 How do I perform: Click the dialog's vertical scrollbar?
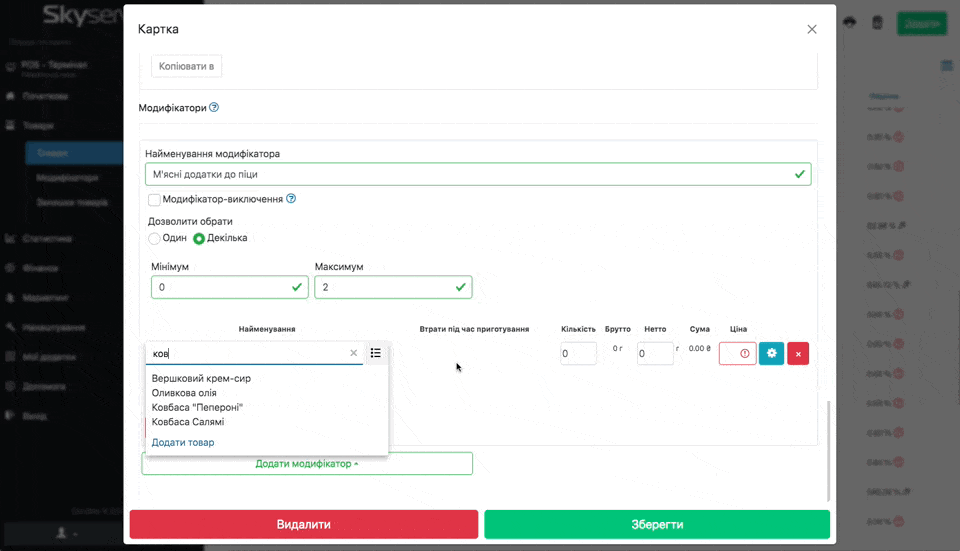point(827,448)
